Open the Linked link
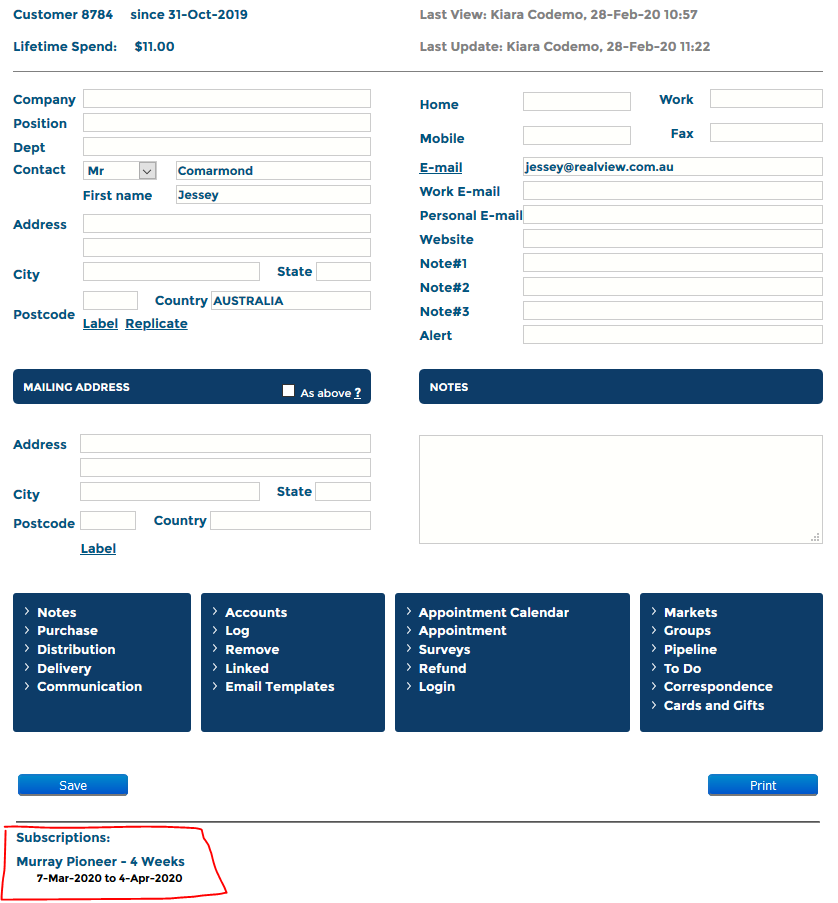Screen dimensions: 838x903 (247, 669)
